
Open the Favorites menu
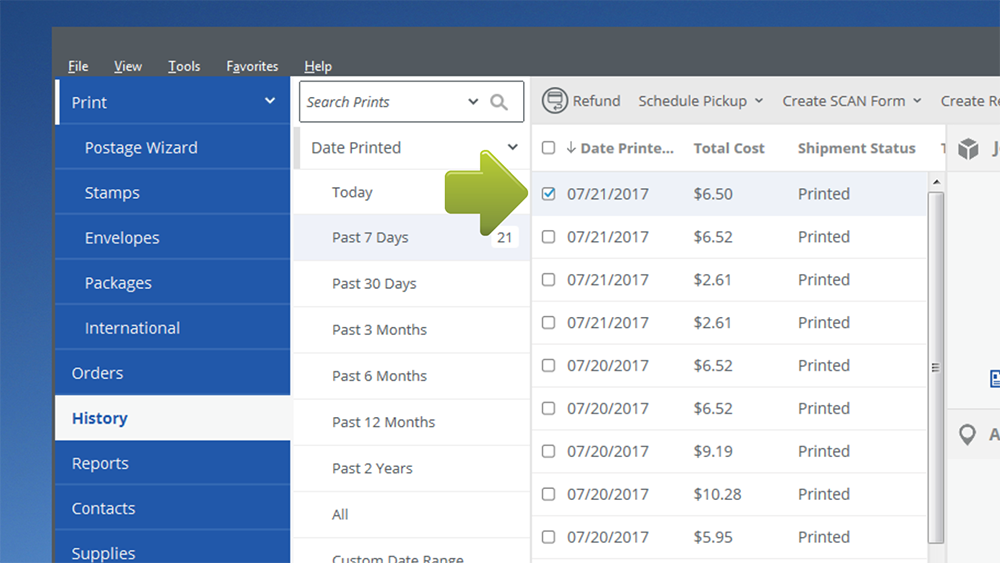coord(252,66)
